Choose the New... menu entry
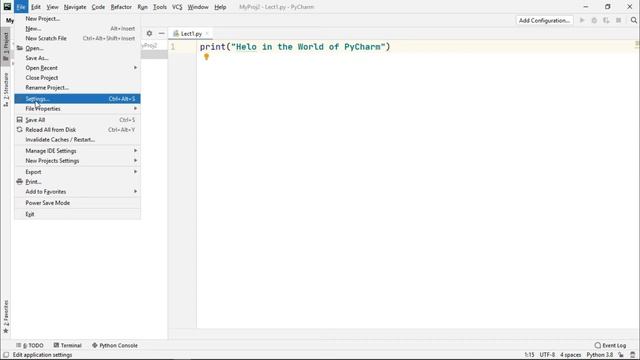 (78, 29)
